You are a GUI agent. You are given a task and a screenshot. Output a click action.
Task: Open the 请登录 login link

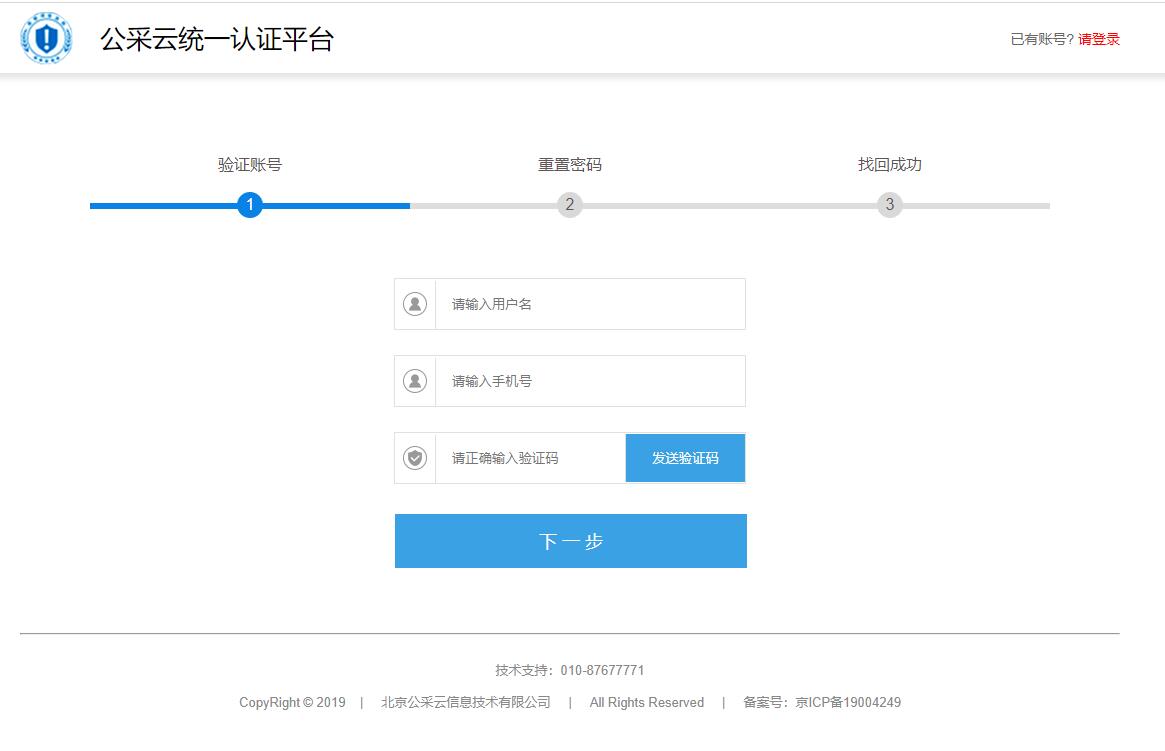click(x=1099, y=39)
